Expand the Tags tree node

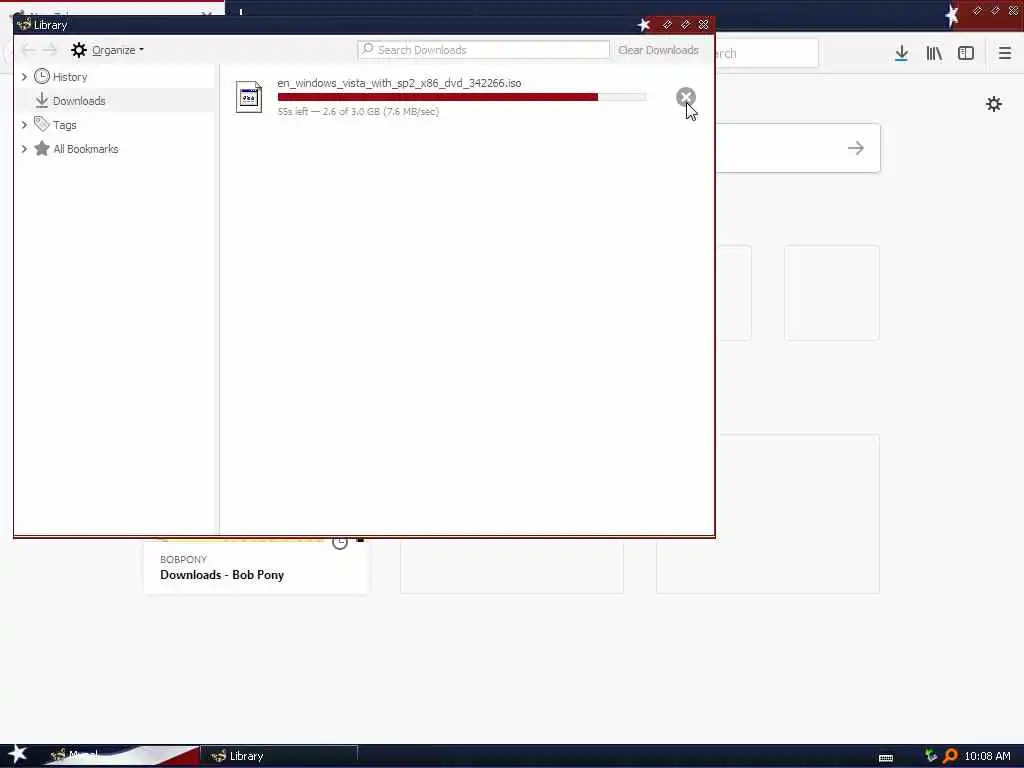tap(24, 125)
